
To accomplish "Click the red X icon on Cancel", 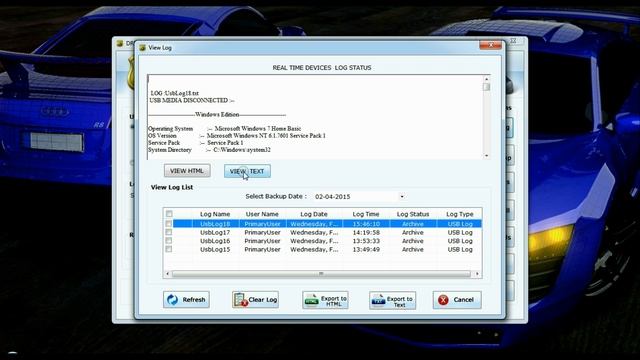I will coord(443,300).
